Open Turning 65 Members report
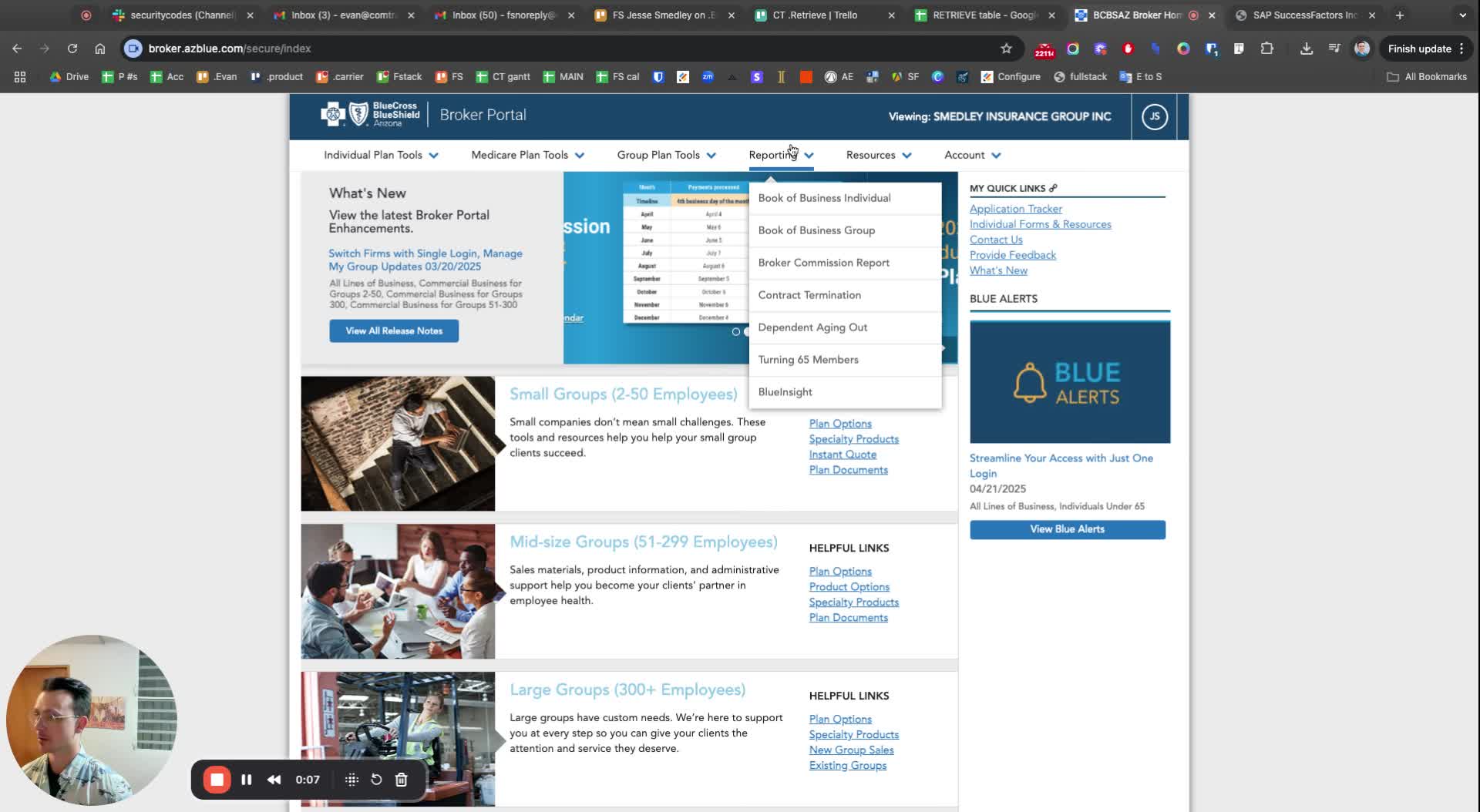This screenshot has width=1480, height=812. [845, 360]
